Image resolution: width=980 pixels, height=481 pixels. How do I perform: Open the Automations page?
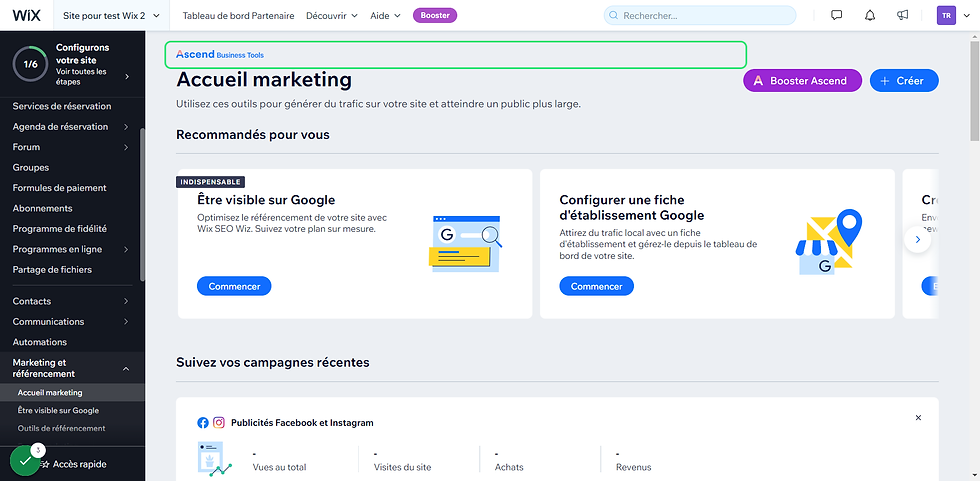(x=39, y=342)
